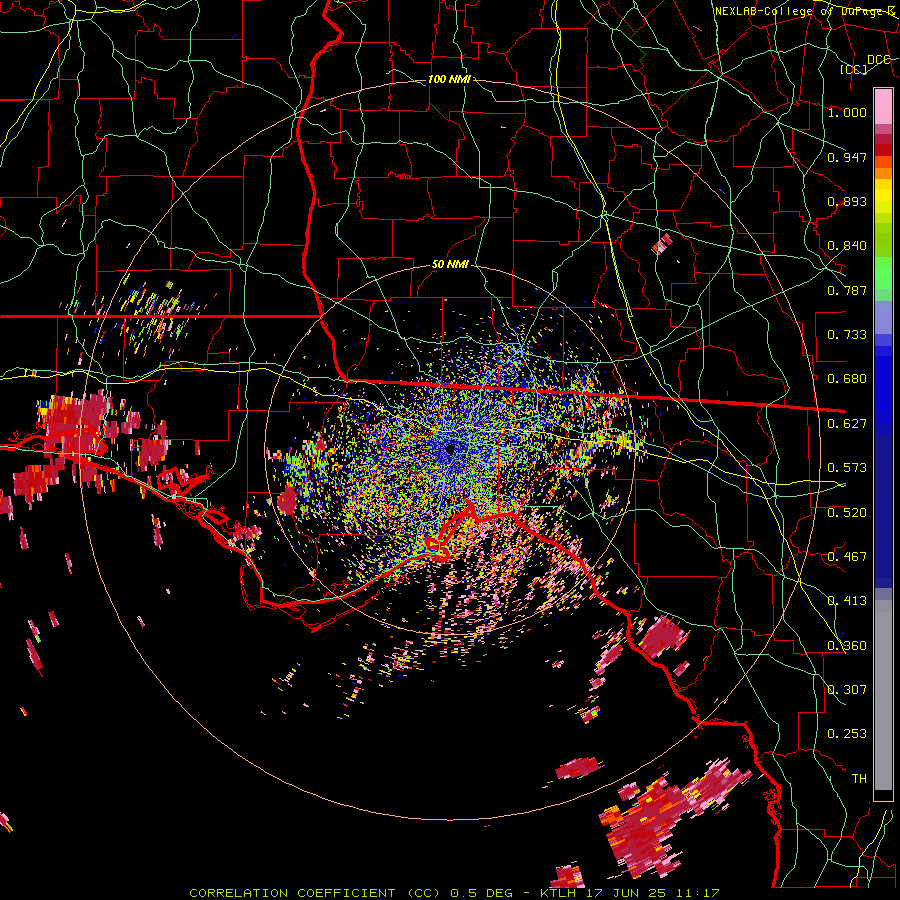Click the 0.893 value on color scale
900x900 pixels.
[847, 201]
